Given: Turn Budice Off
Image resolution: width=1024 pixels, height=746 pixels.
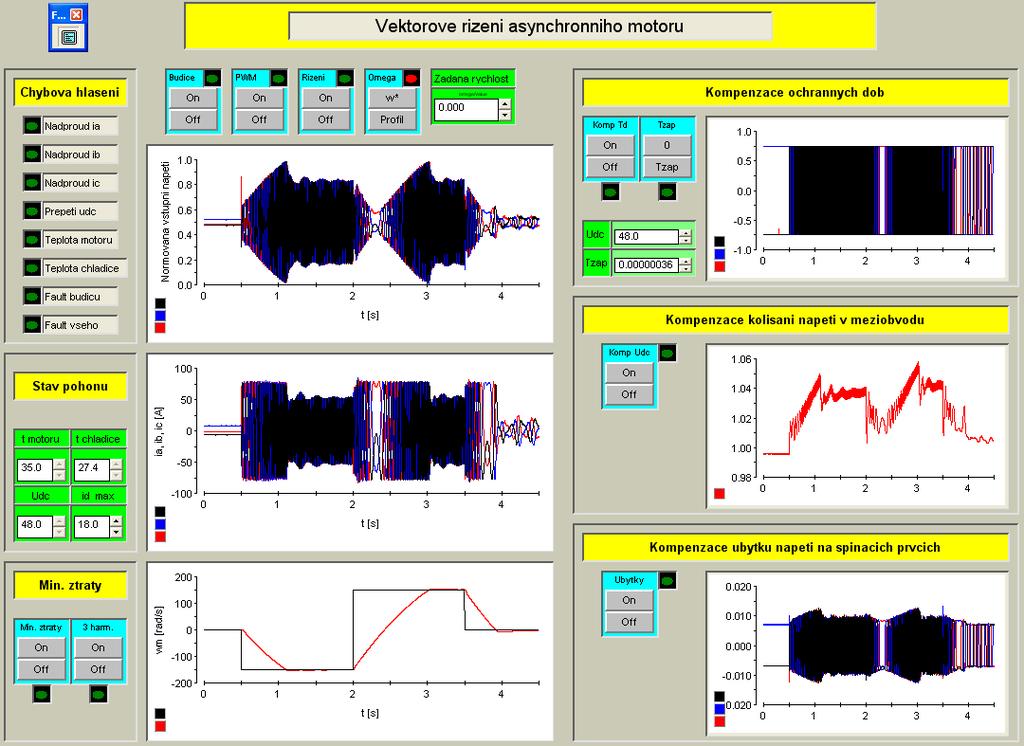Looking at the screenshot, I should 193,120.
